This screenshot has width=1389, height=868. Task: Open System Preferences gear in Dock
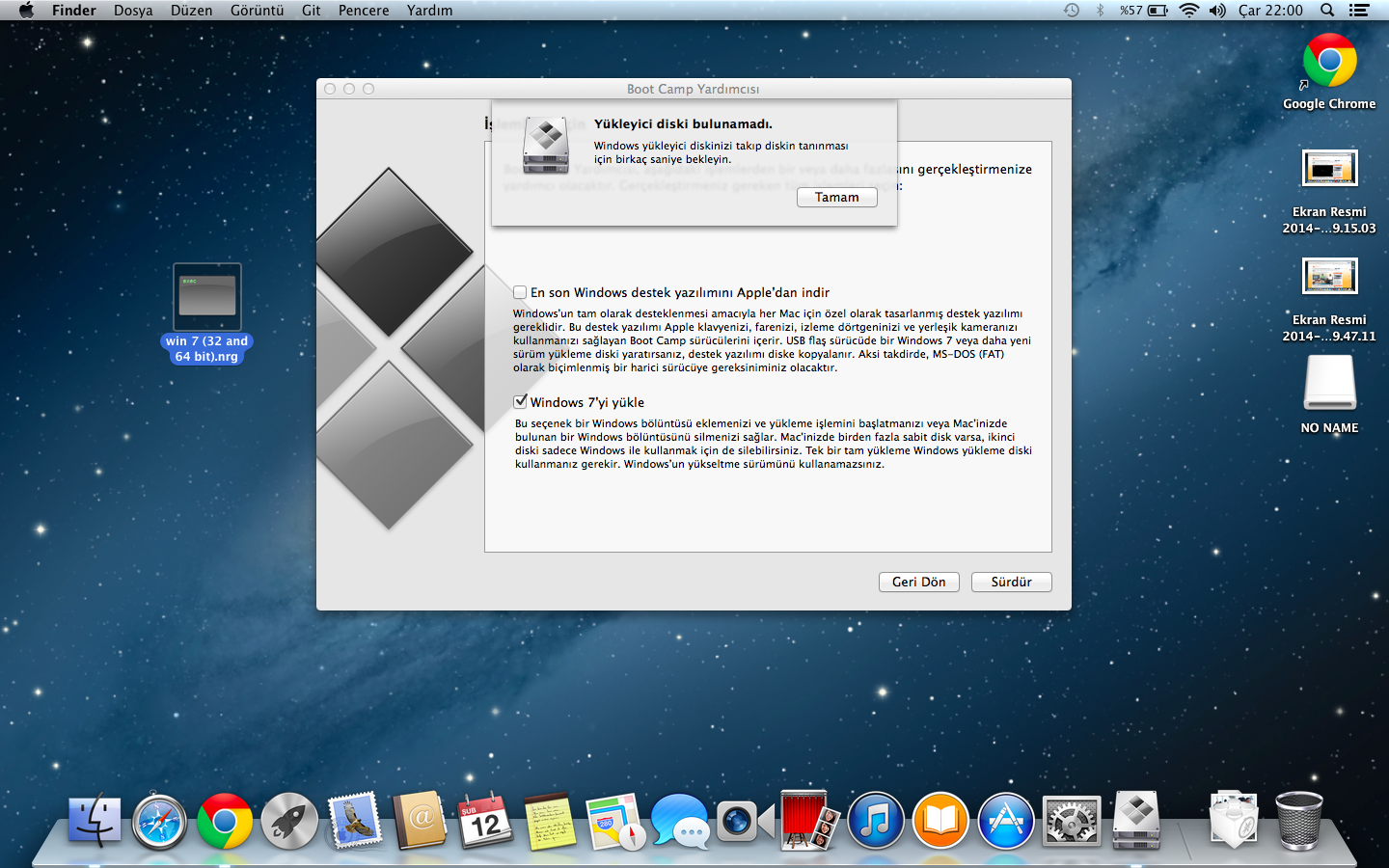(1071, 821)
